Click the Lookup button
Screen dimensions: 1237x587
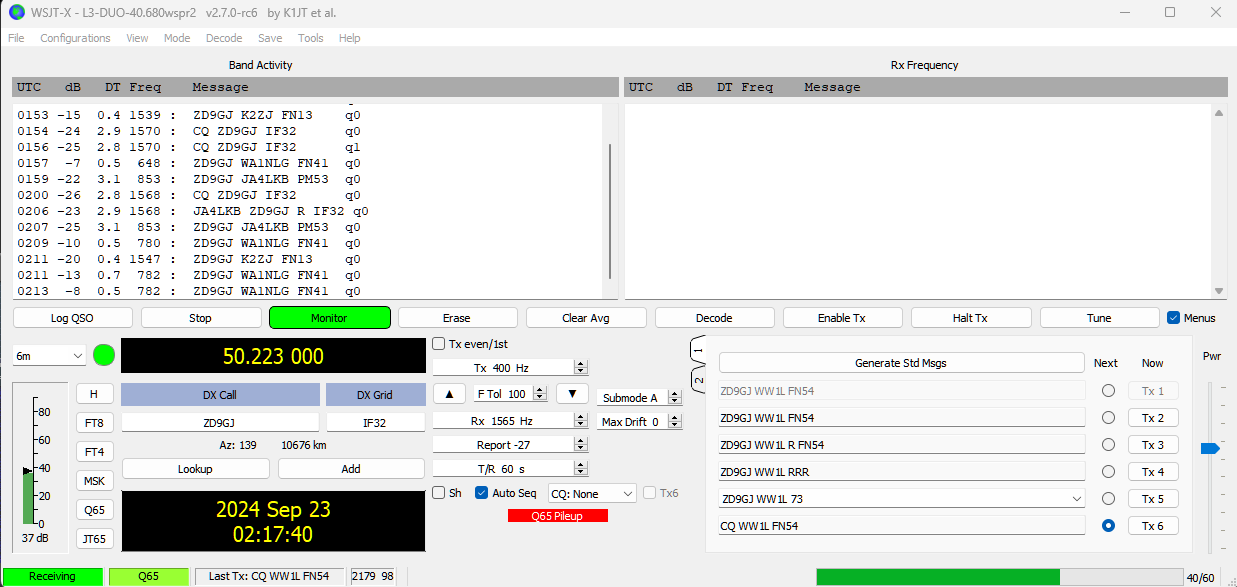(x=195, y=468)
